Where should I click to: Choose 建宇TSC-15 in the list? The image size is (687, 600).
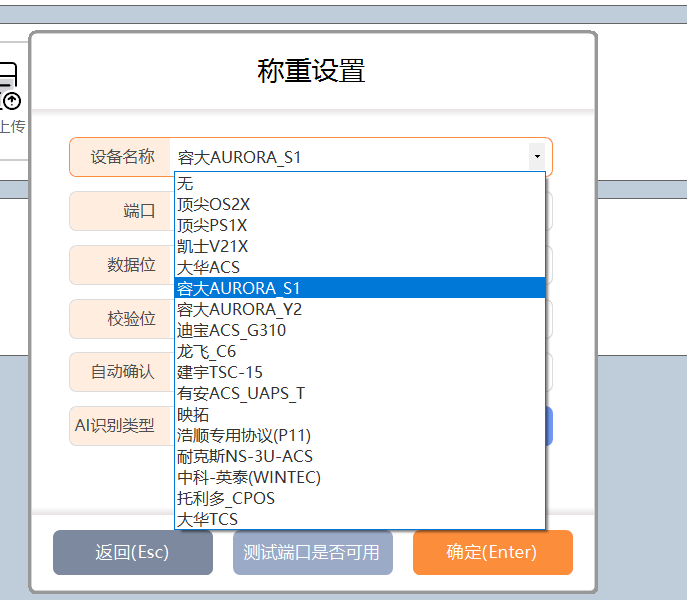[360, 372]
